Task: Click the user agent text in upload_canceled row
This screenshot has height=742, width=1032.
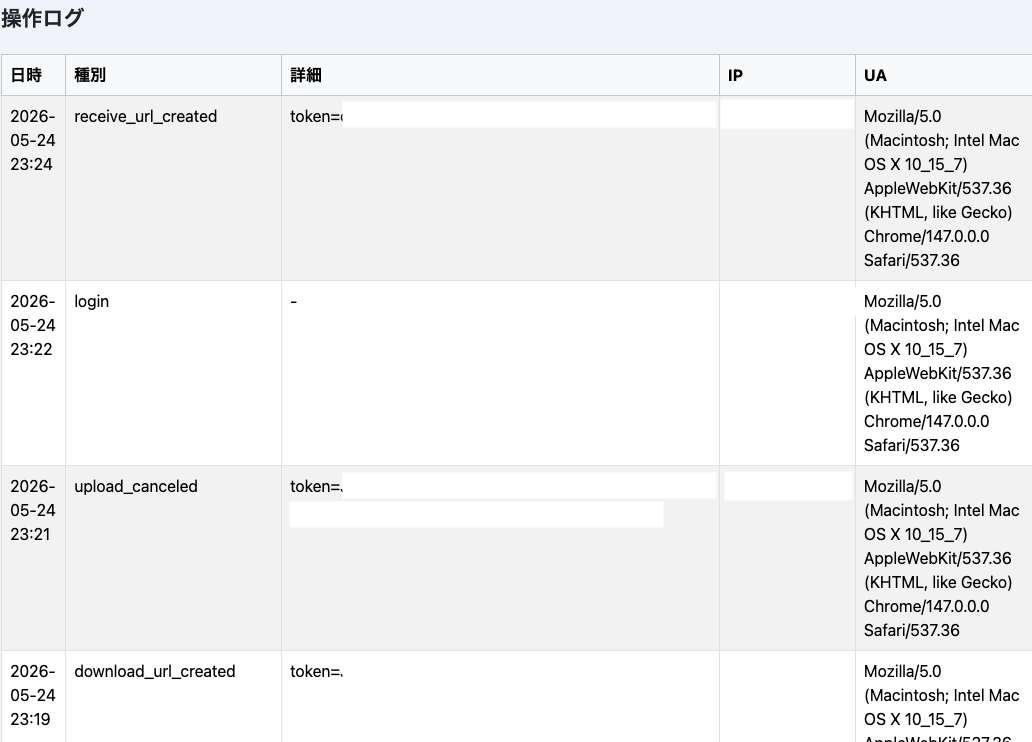Action: pyautogui.click(x=941, y=558)
